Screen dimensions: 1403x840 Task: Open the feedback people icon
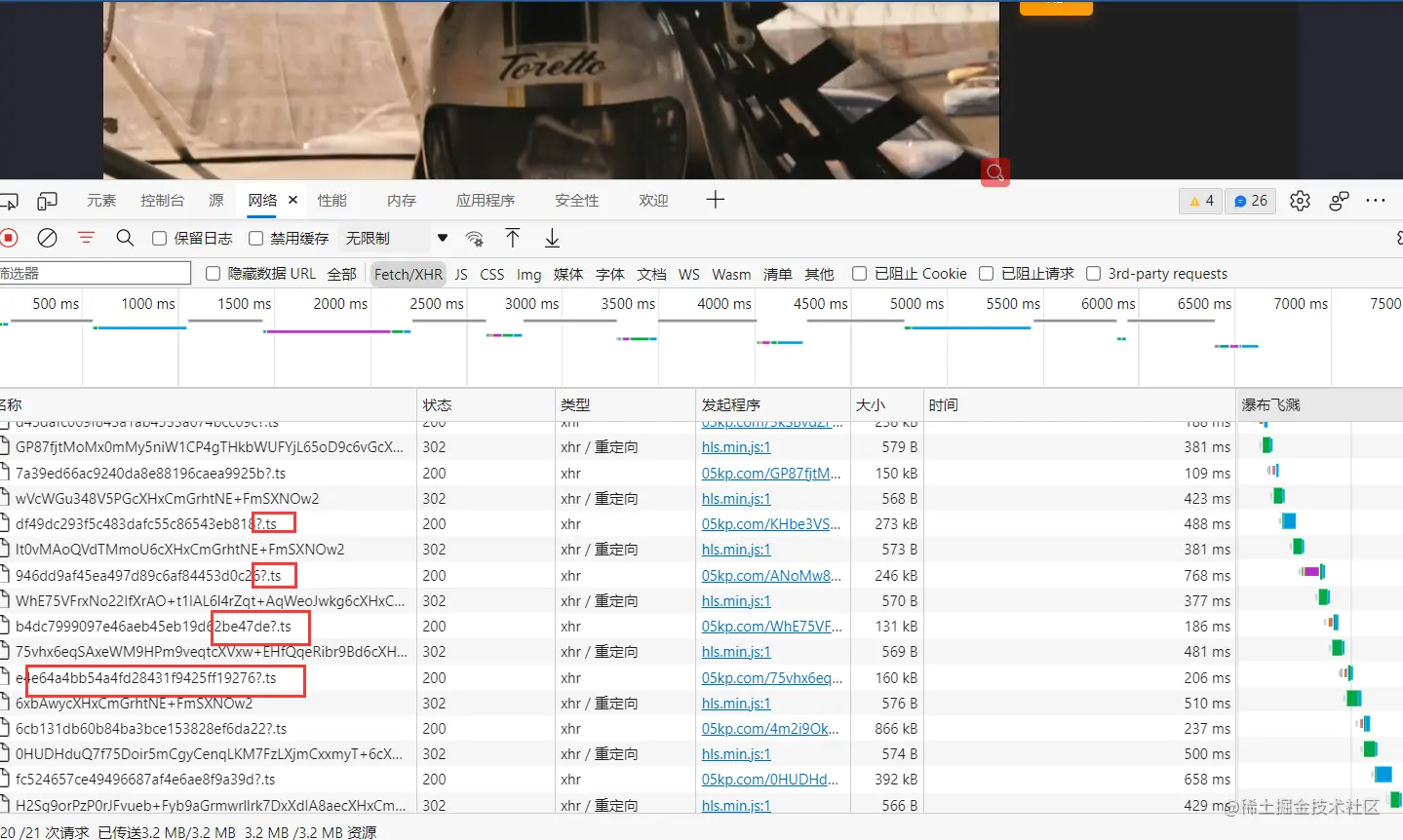1339,201
